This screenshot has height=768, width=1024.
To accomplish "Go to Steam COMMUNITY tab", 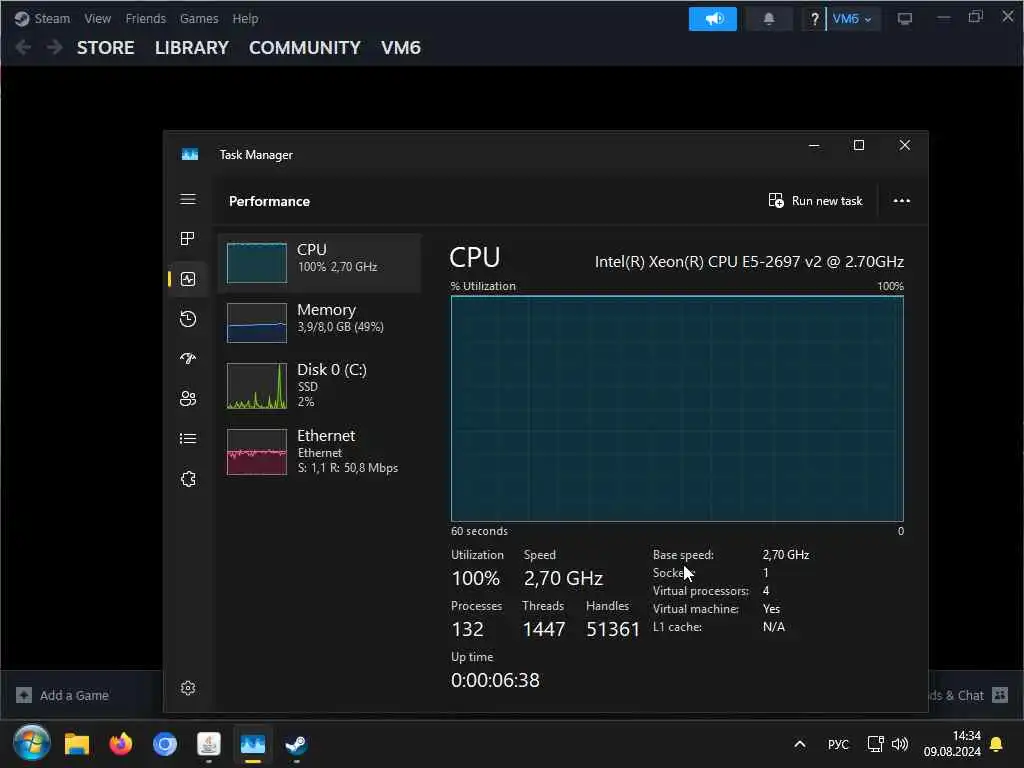I will (x=304, y=48).
